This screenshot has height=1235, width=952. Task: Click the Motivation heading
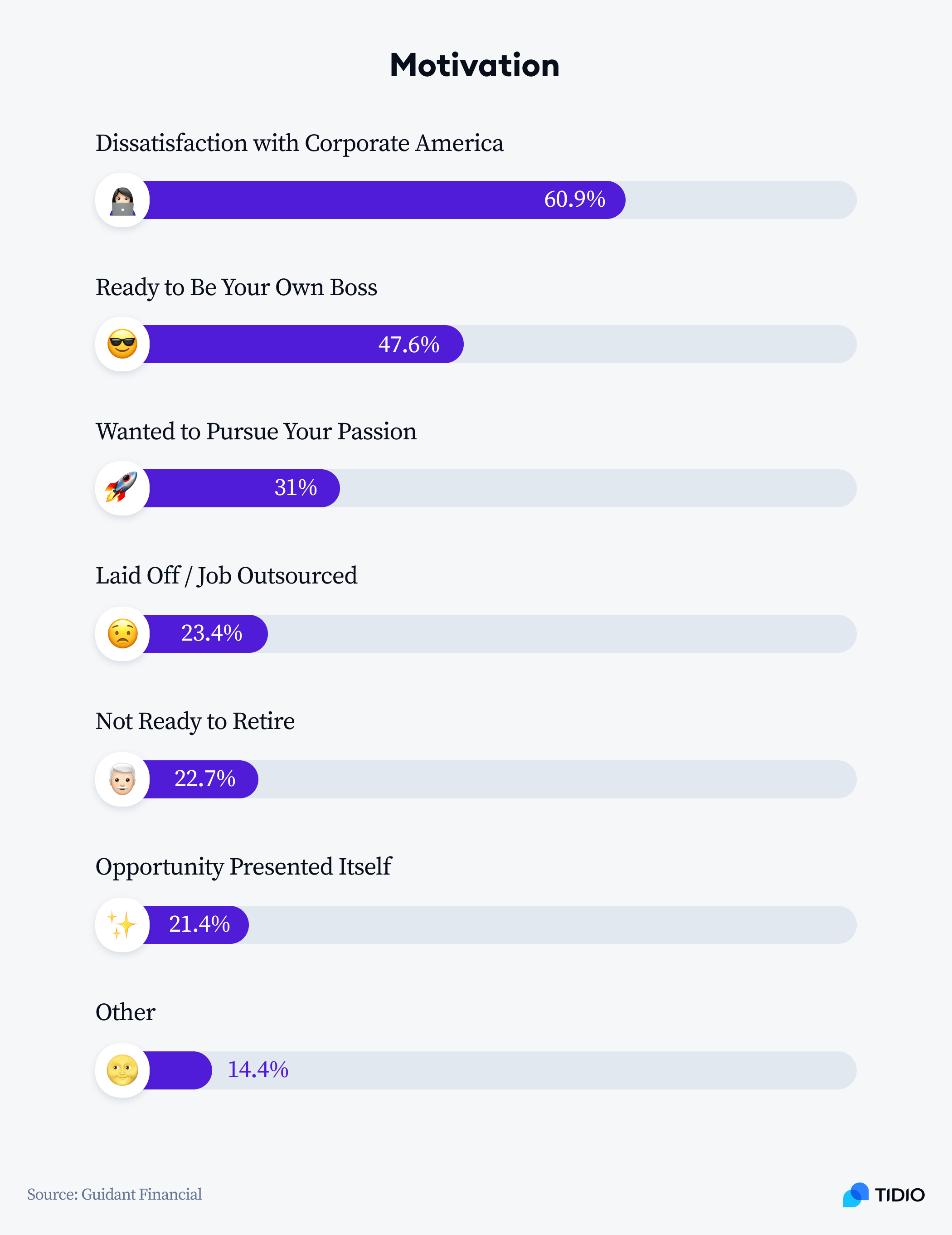tap(475, 65)
